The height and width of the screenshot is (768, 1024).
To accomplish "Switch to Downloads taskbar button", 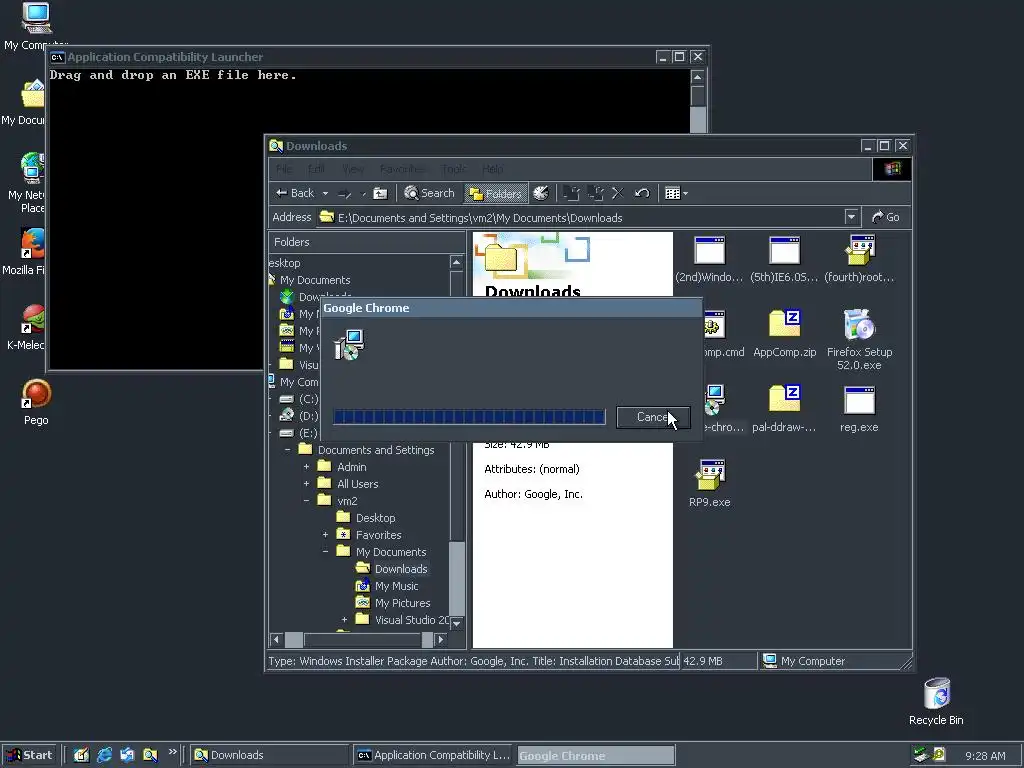I will pyautogui.click(x=270, y=755).
